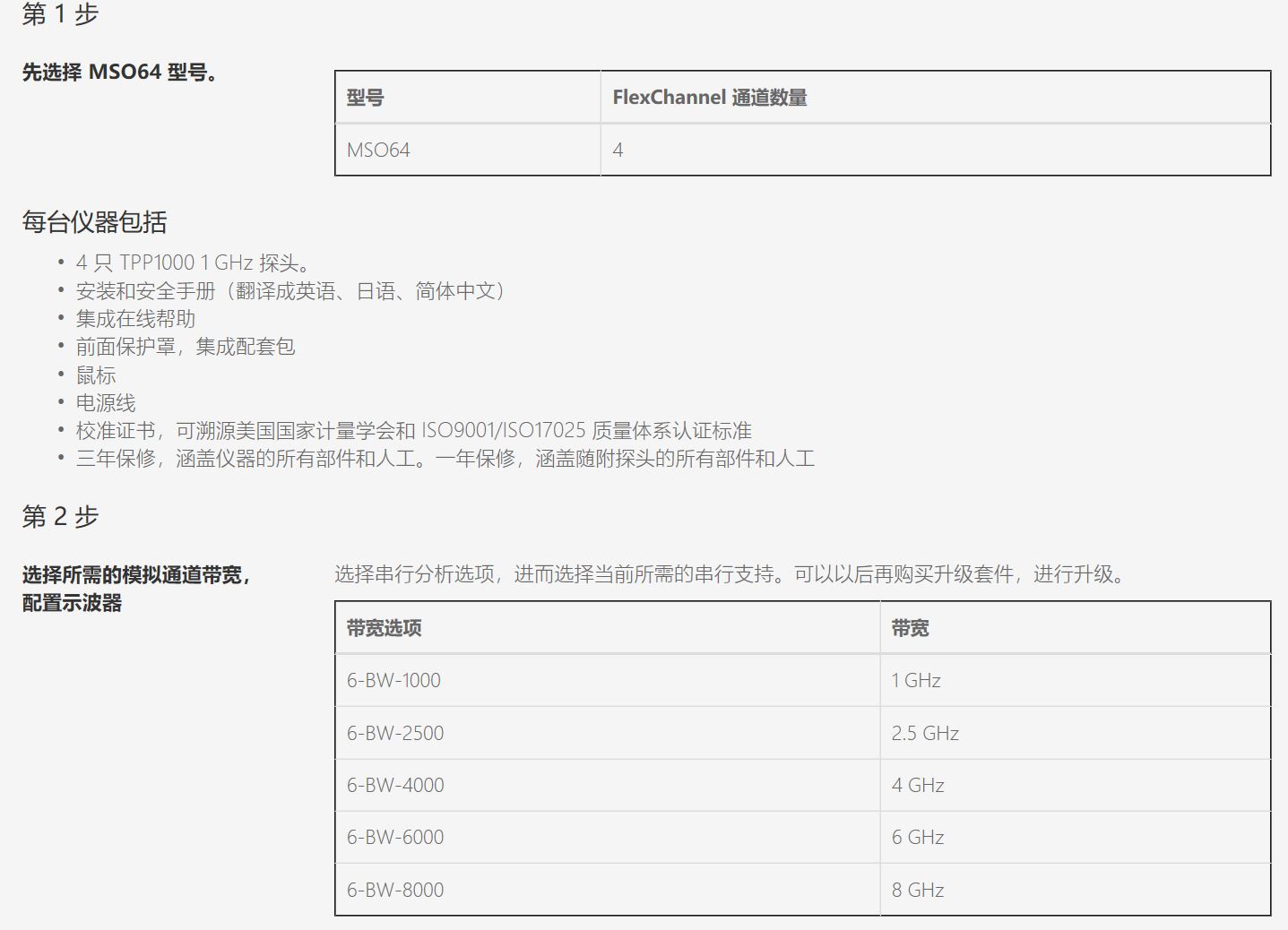This screenshot has height=930, width=1288.
Task: Click the 带宽 column header
Action: point(910,628)
